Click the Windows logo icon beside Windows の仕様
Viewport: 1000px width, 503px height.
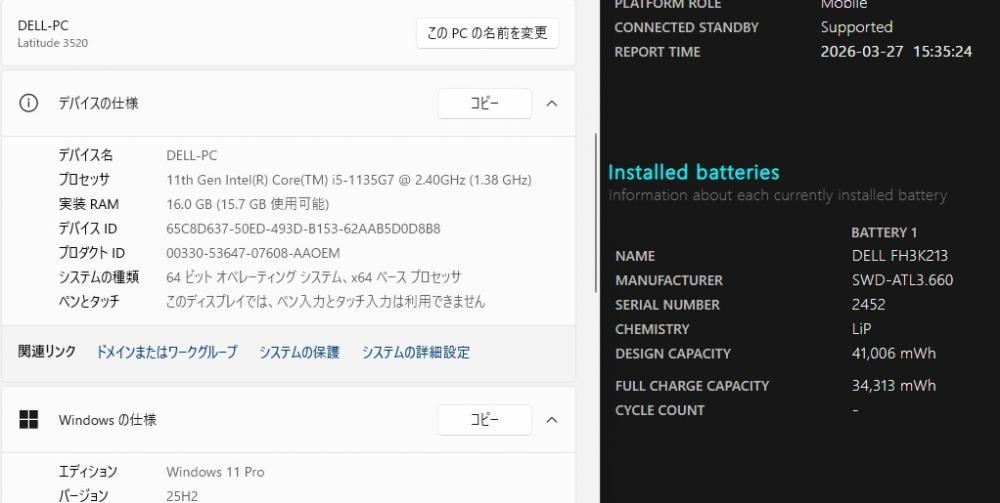pos(29,419)
